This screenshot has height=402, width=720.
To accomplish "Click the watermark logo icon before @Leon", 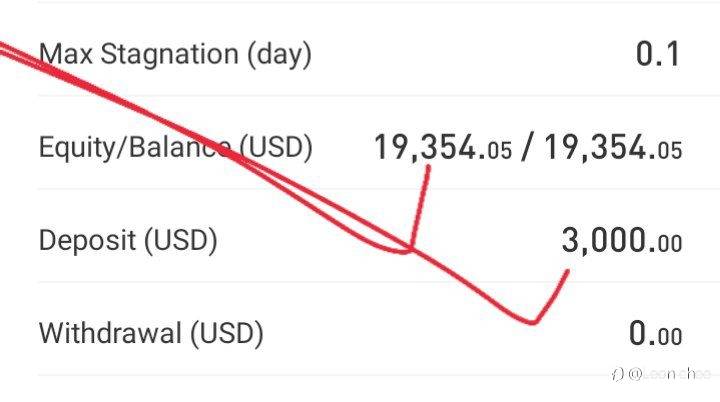I will click(x=618, y=374).
